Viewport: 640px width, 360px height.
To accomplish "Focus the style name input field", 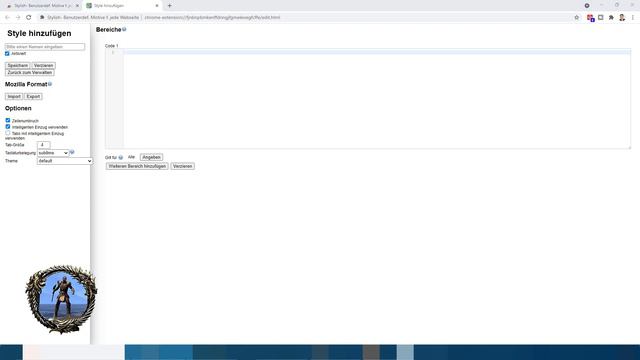I will coord(45,47).
